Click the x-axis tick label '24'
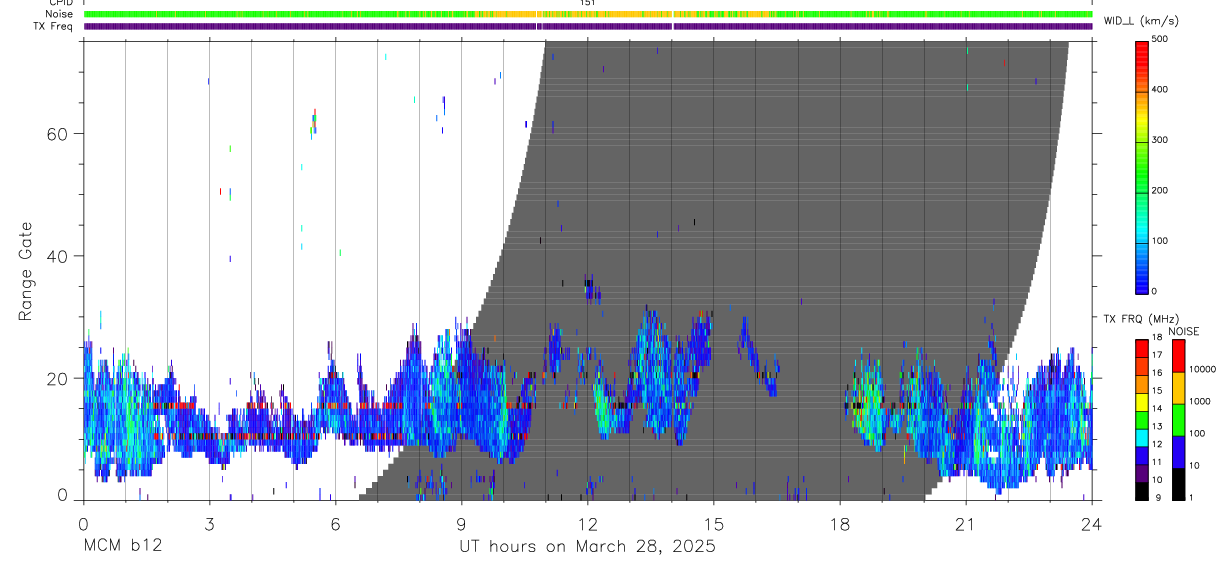This screenshot has width=1228, height=567. (1091, 523)
